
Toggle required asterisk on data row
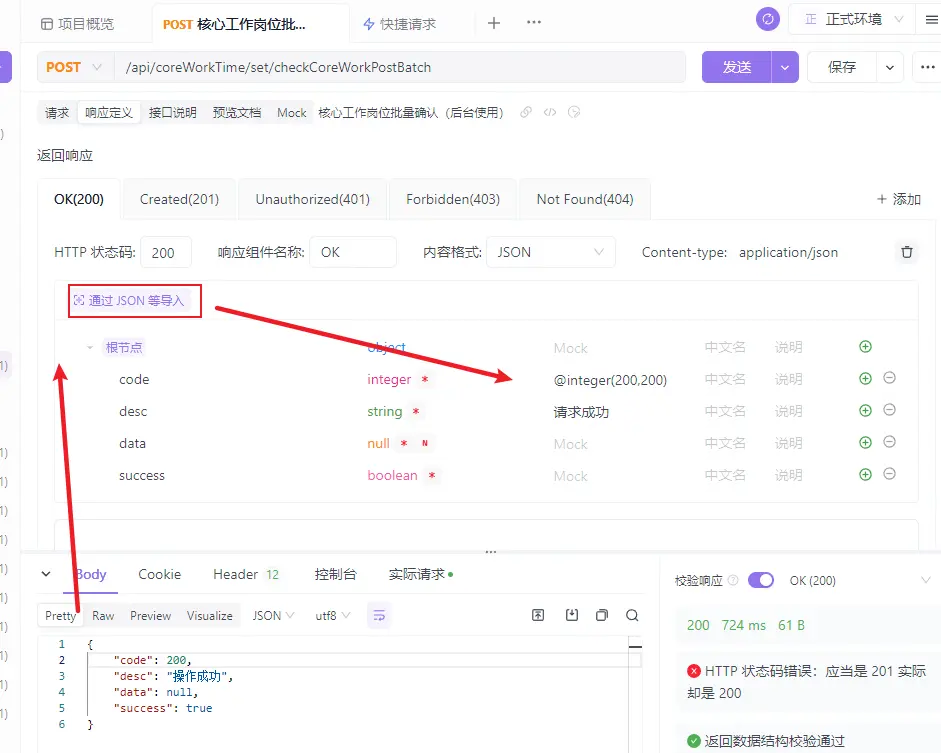tap(404, 443)
